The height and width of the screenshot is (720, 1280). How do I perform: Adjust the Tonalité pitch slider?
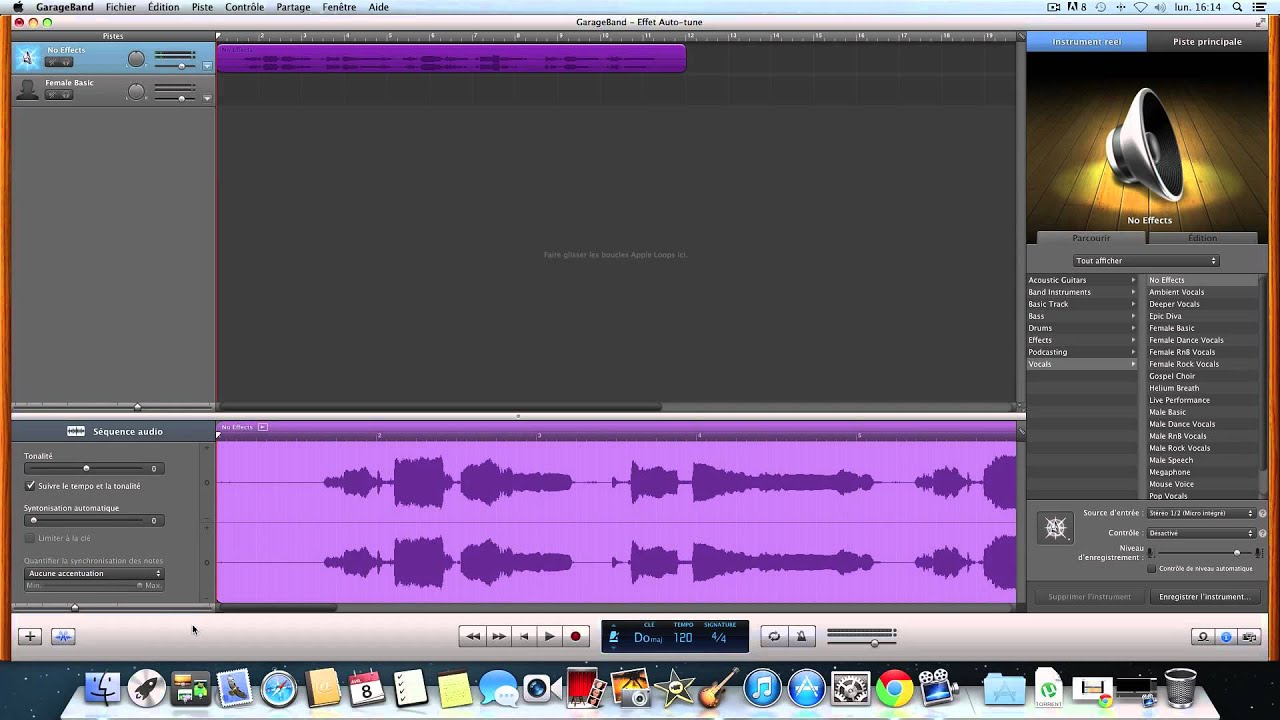click(x=86, y=468)
